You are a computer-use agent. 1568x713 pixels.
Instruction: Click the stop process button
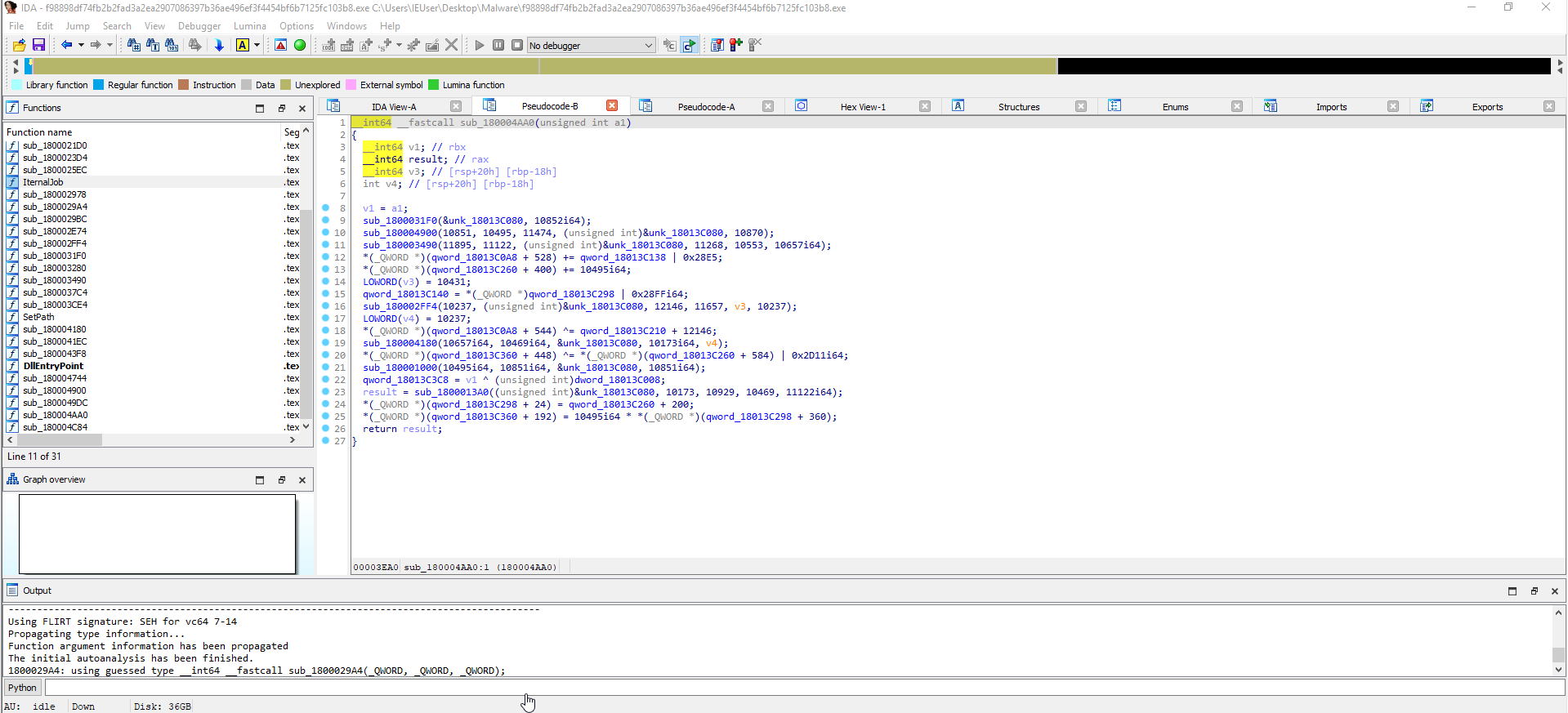click(x=517, y=45)
